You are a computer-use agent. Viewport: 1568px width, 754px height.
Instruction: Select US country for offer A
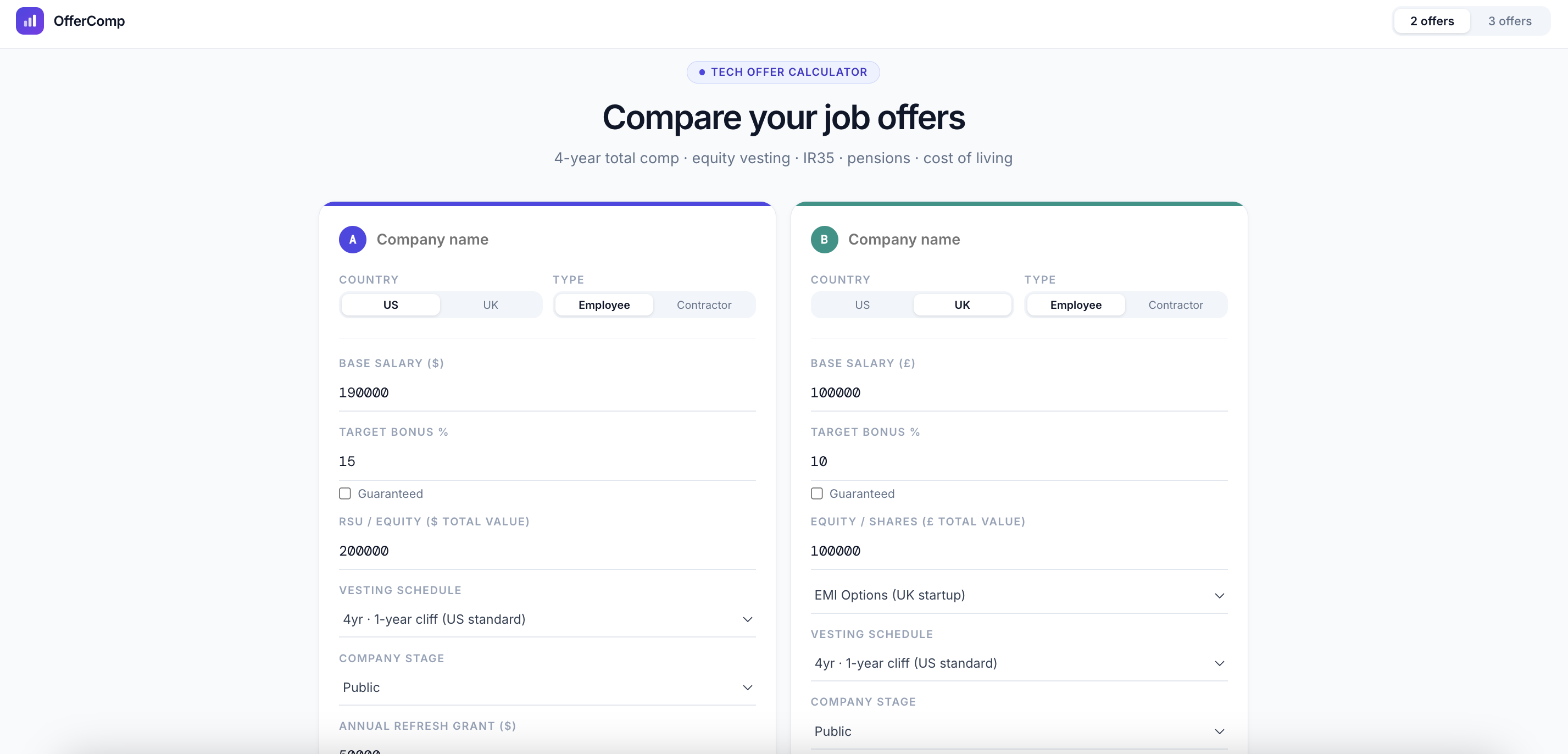point(391,304)
